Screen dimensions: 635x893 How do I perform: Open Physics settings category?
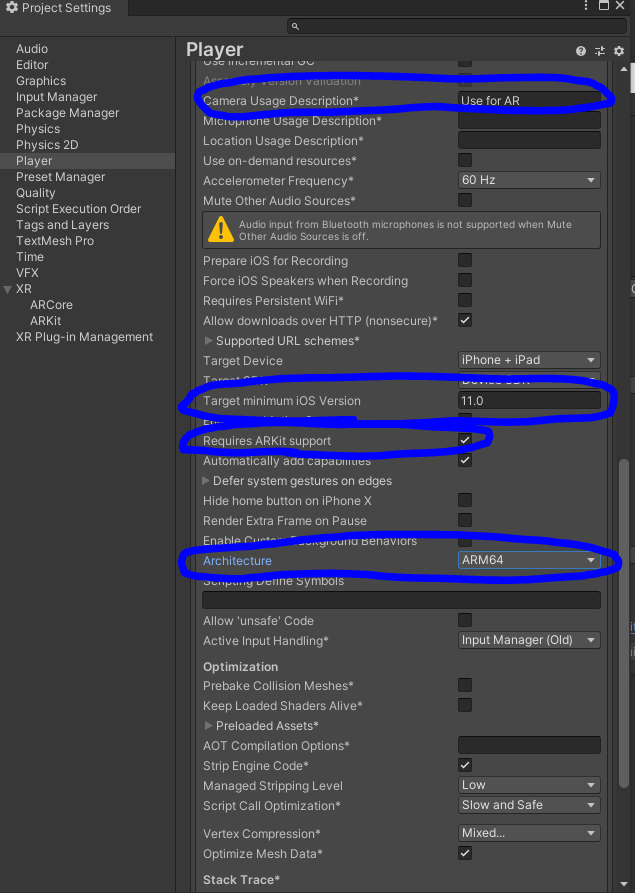pos(38,129)
